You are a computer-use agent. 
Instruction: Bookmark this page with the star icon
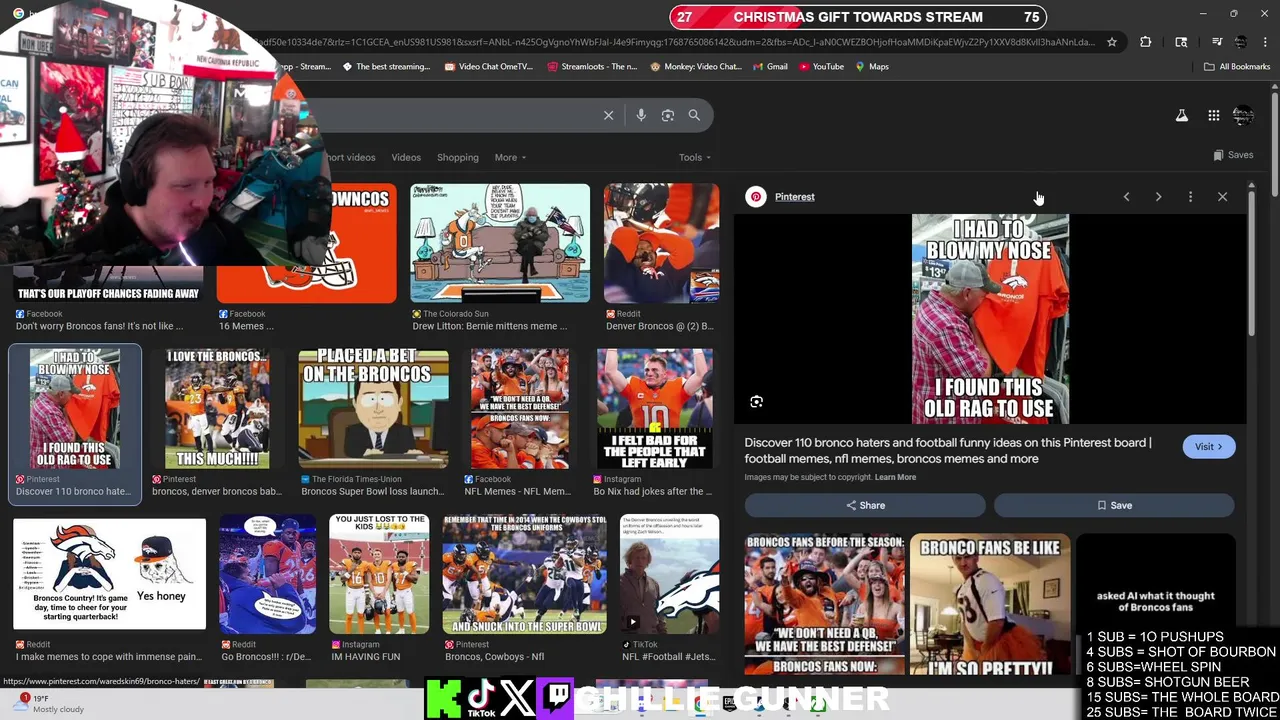pos(1111,42)
